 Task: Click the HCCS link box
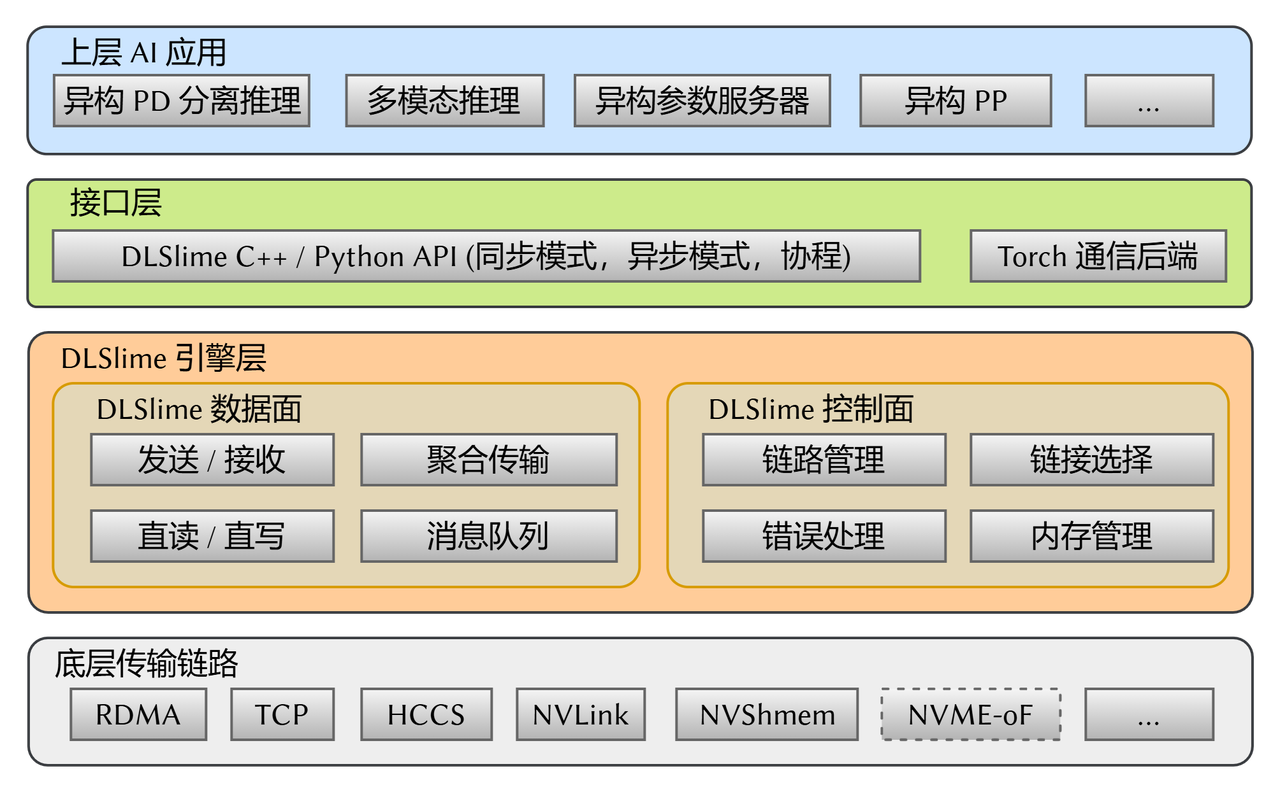click(426, 715)
